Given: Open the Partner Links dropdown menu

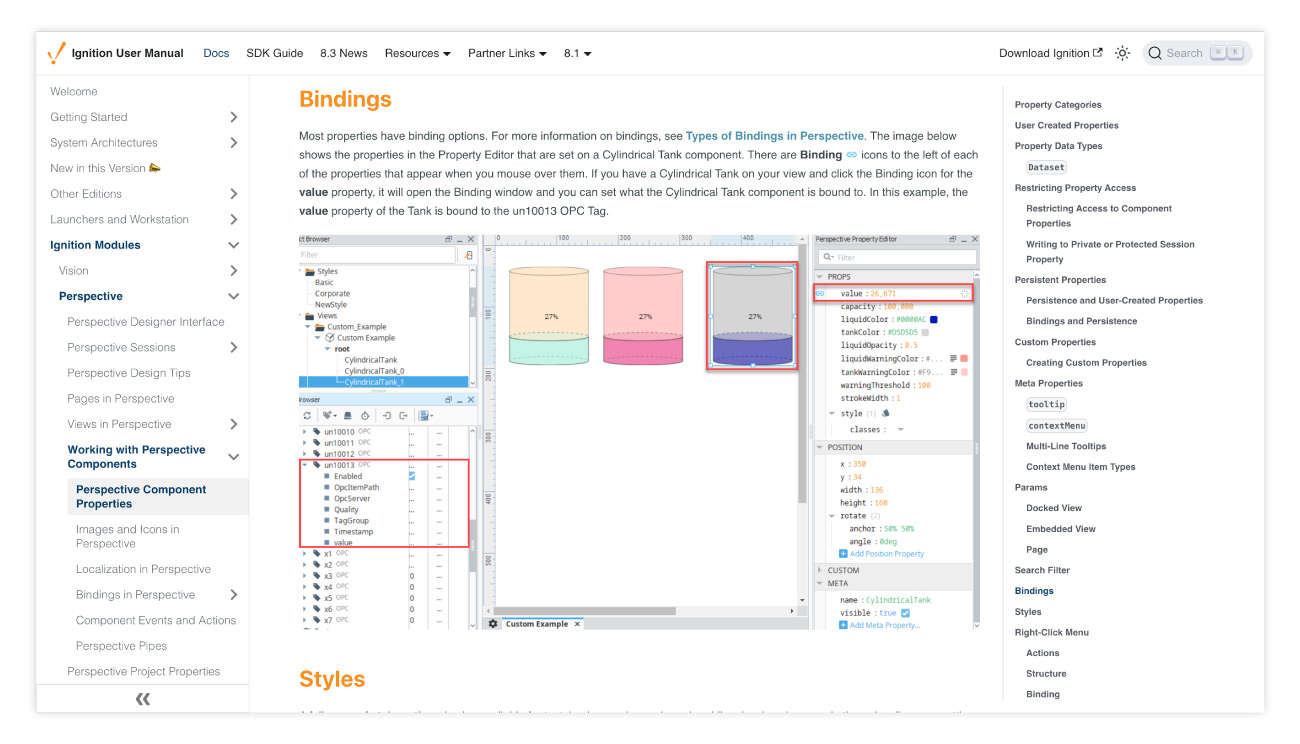Looking at the screenshot, I should 507,53.
